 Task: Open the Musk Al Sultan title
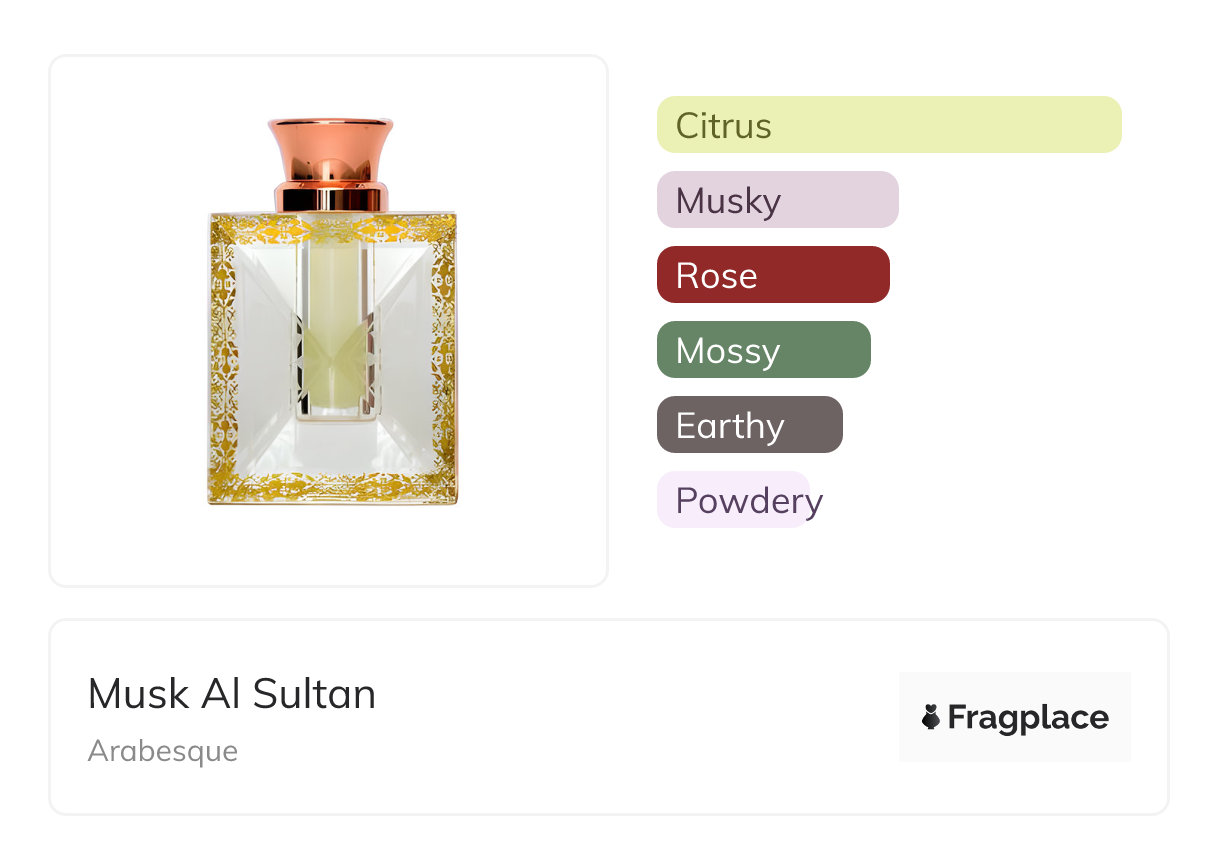click(x=232, y=694)
